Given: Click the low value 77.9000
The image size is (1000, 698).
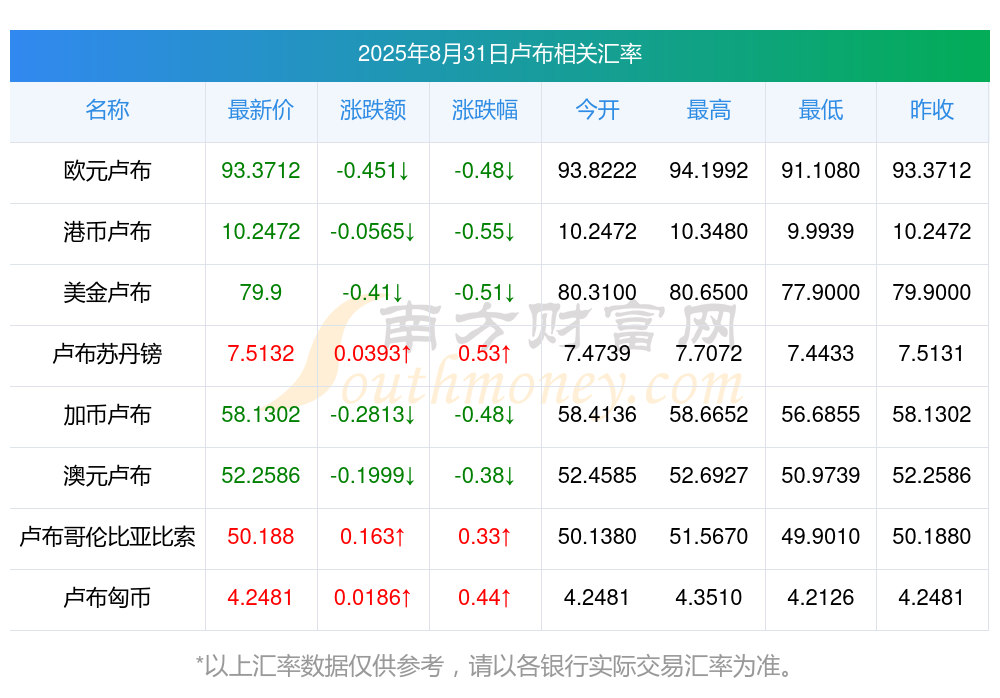Looking at the screenshot, I should [821, 292].
